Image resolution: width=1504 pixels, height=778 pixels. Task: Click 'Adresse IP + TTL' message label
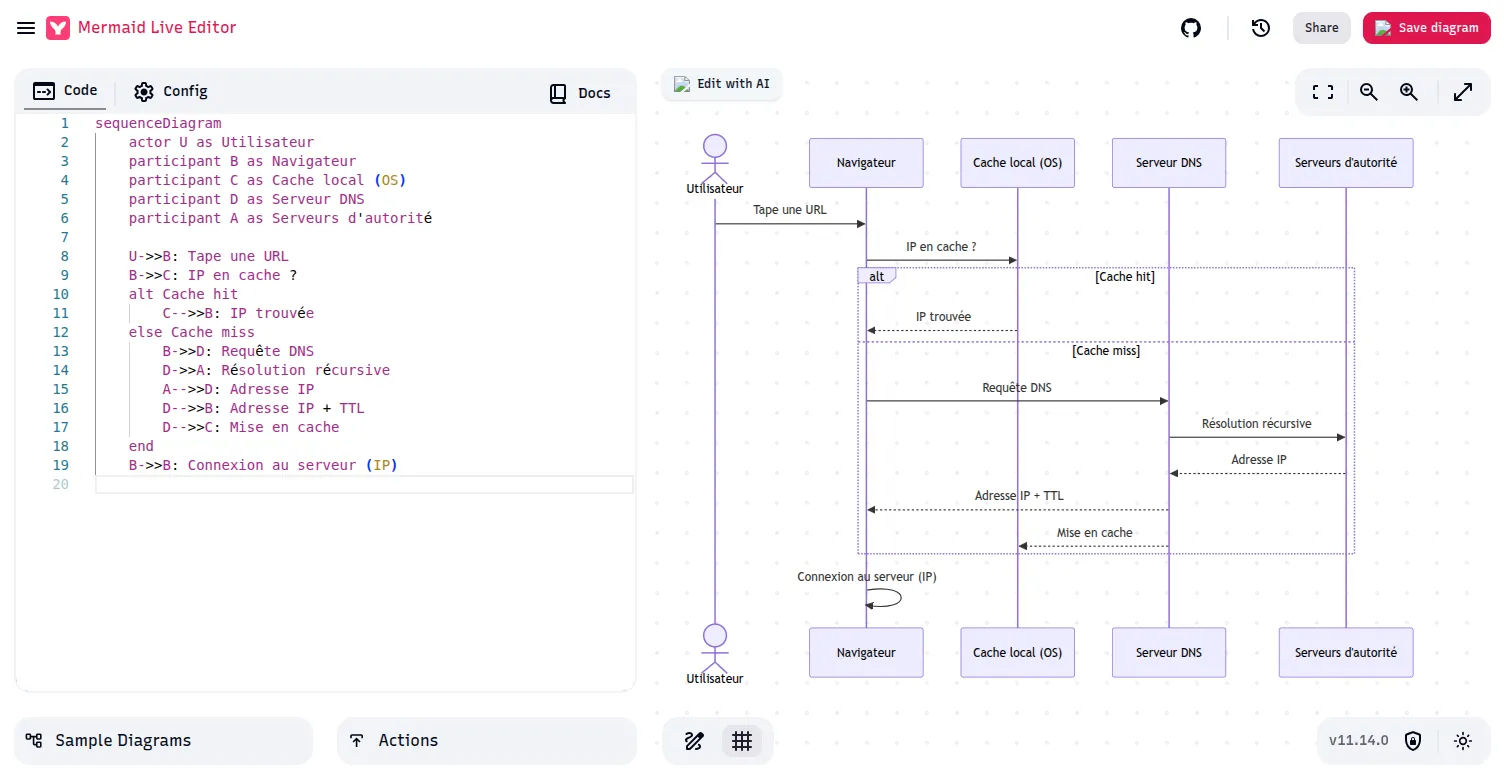(1019, 496)
